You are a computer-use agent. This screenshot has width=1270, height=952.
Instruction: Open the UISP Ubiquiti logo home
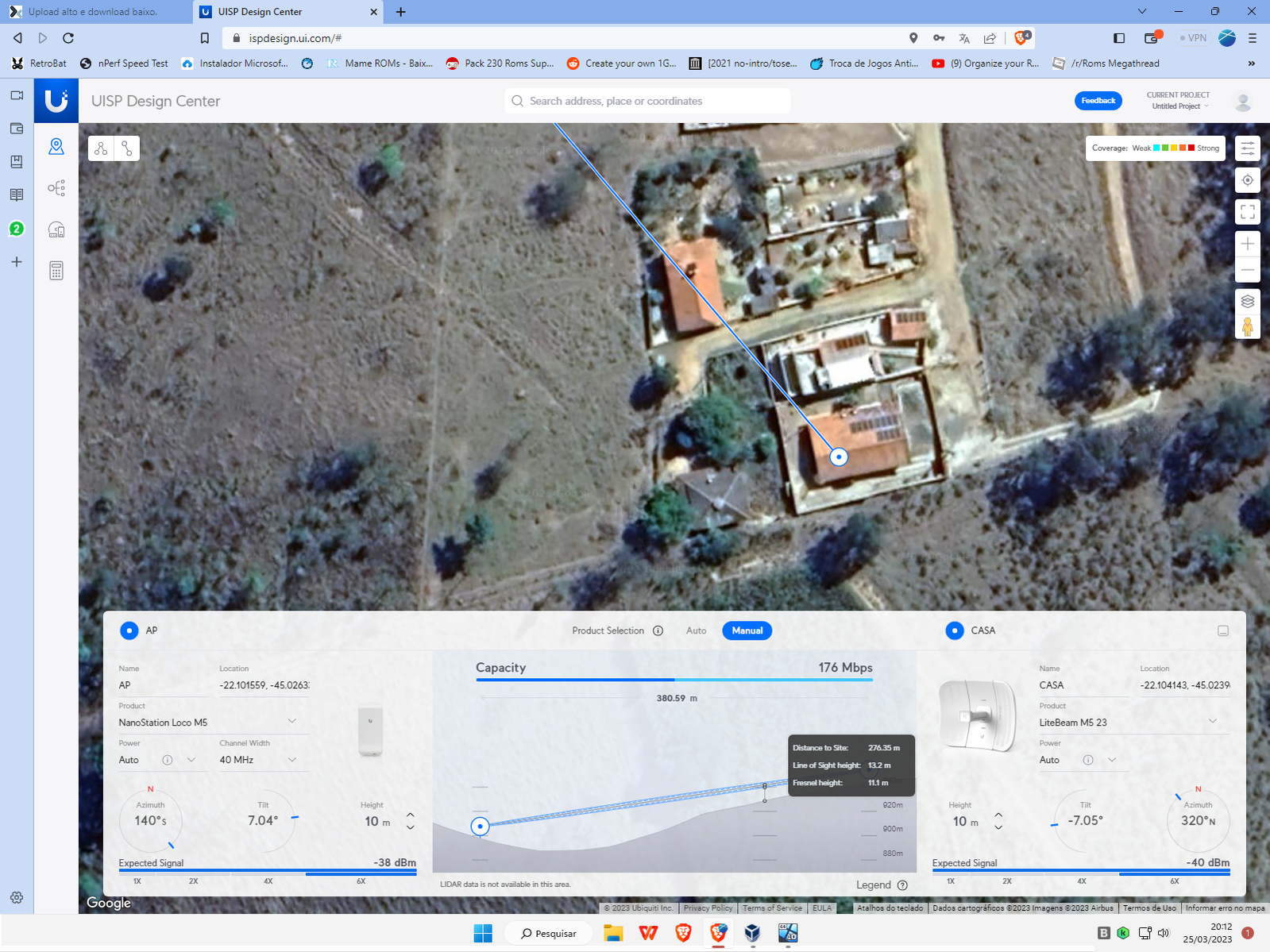pos(56,101)
